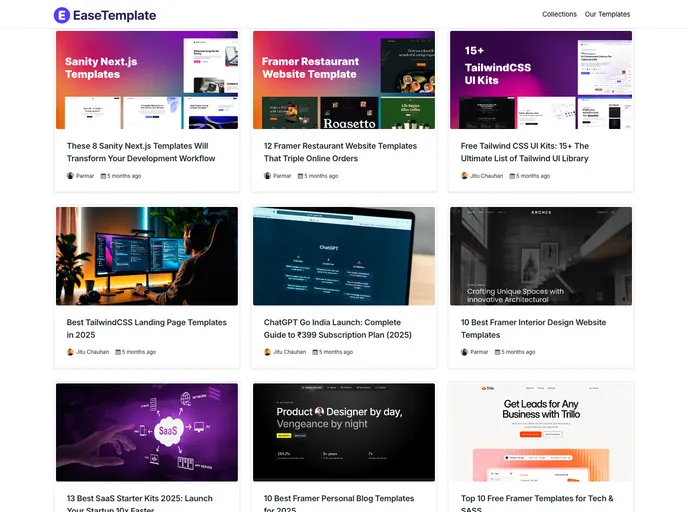Image resolution: width=688 pixels, height=512 pixels.
Task: View the Arches architectural interior thumbnail
Action: pos(541,256)
